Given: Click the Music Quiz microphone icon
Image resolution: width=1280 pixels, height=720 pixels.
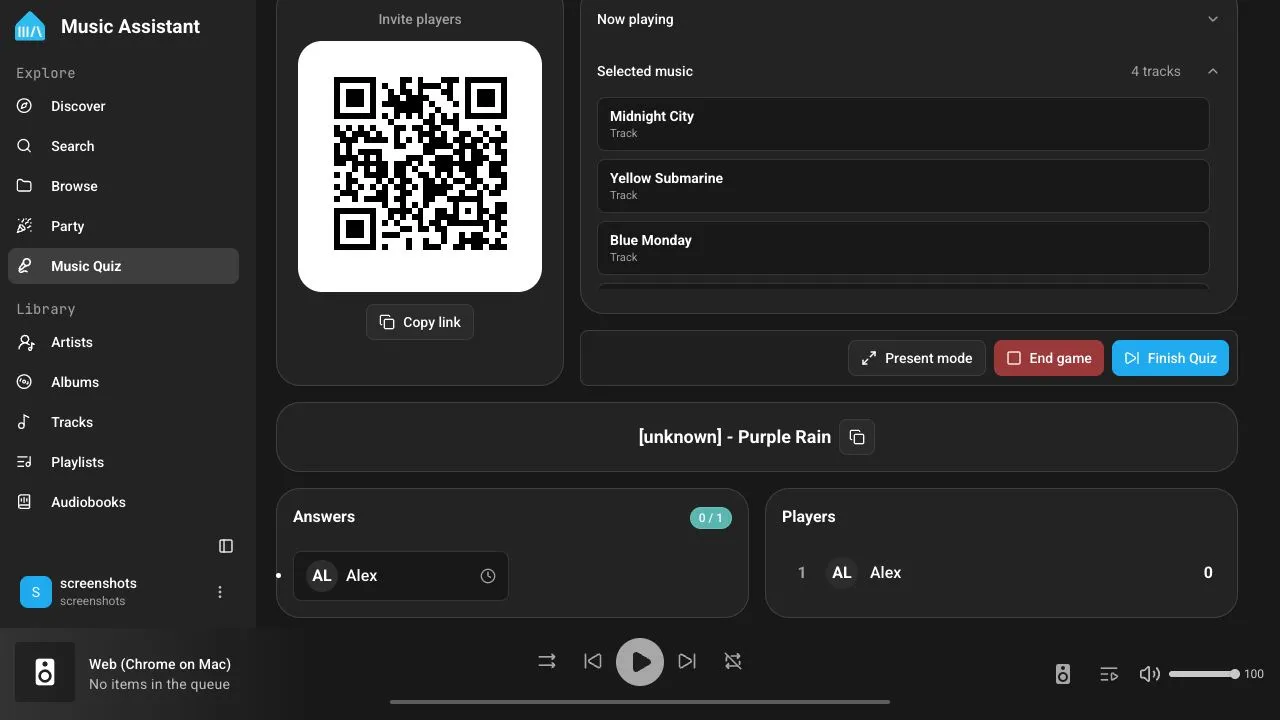Looking at the screenshot, I should pos(25,266).
